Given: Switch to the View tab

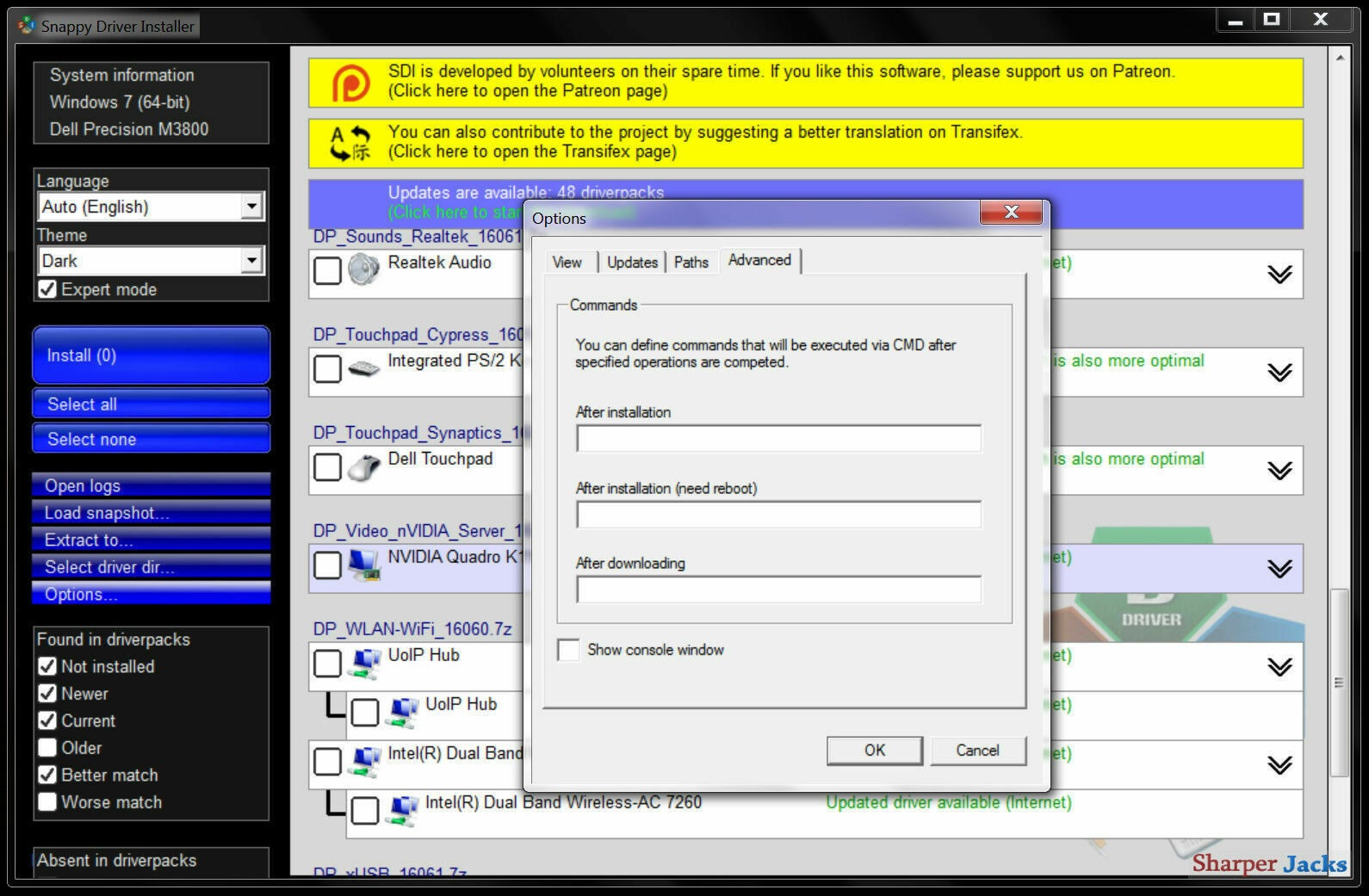Looking at the screenshot, I should point(567,263).
